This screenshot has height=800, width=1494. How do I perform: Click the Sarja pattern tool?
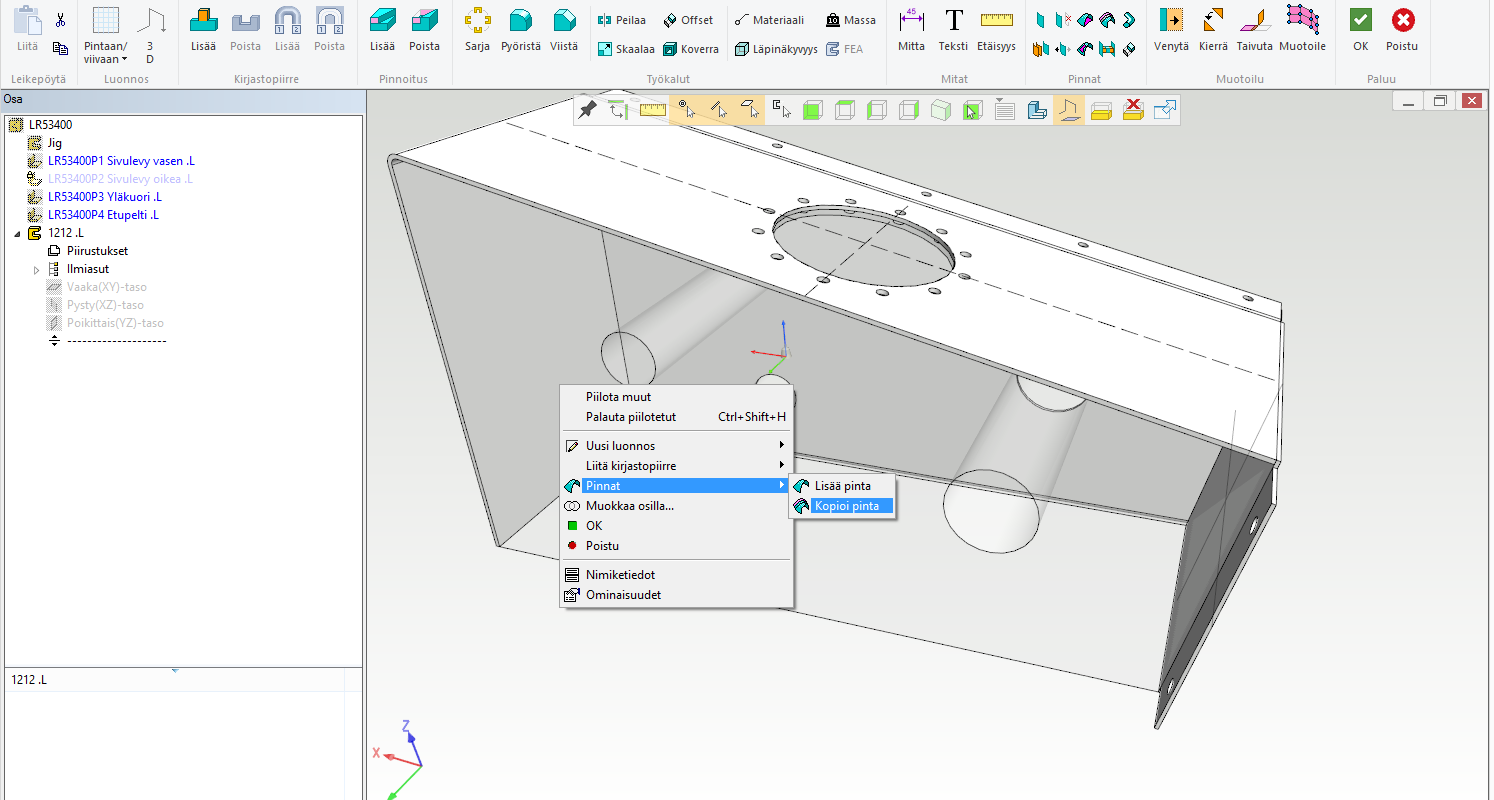pos(477,20)
